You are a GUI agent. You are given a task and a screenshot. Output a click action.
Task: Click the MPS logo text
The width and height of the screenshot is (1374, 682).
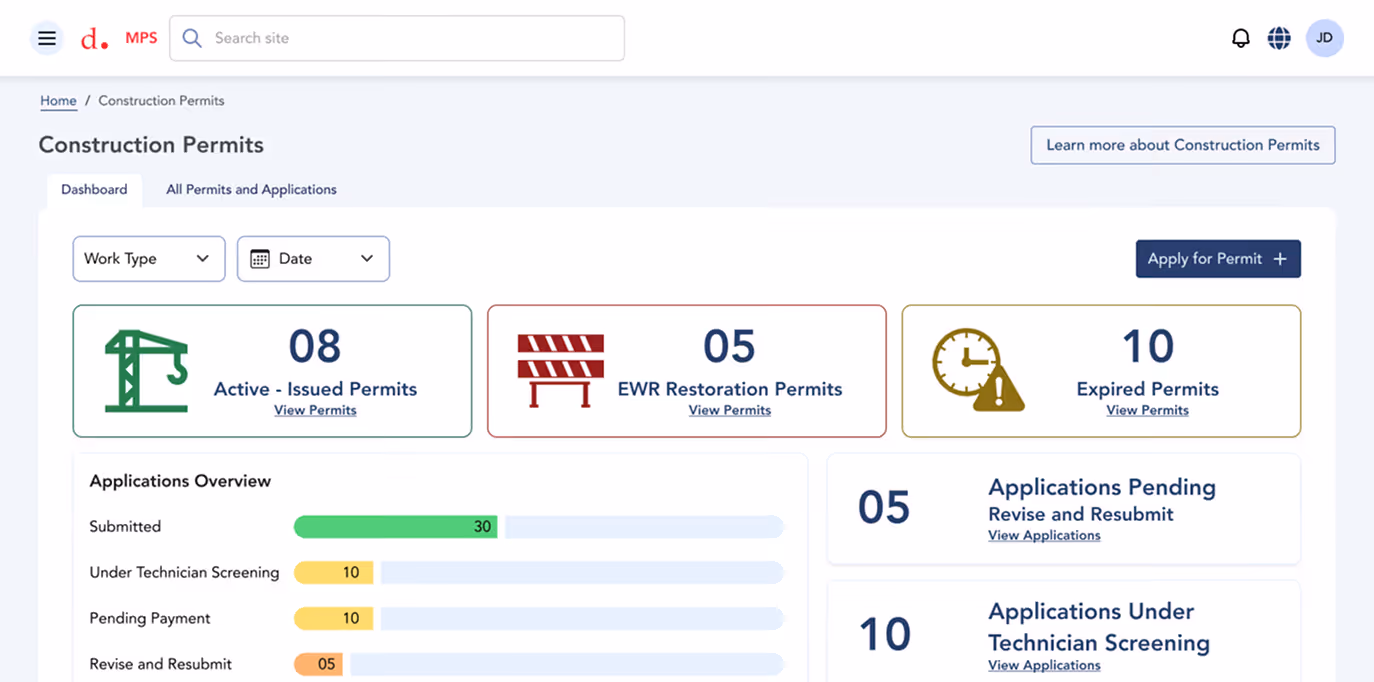click(141, 37)
